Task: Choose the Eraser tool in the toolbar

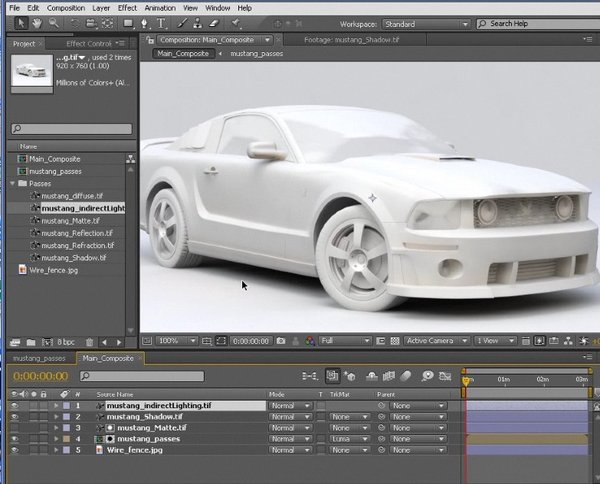Action: click(216, 23)
